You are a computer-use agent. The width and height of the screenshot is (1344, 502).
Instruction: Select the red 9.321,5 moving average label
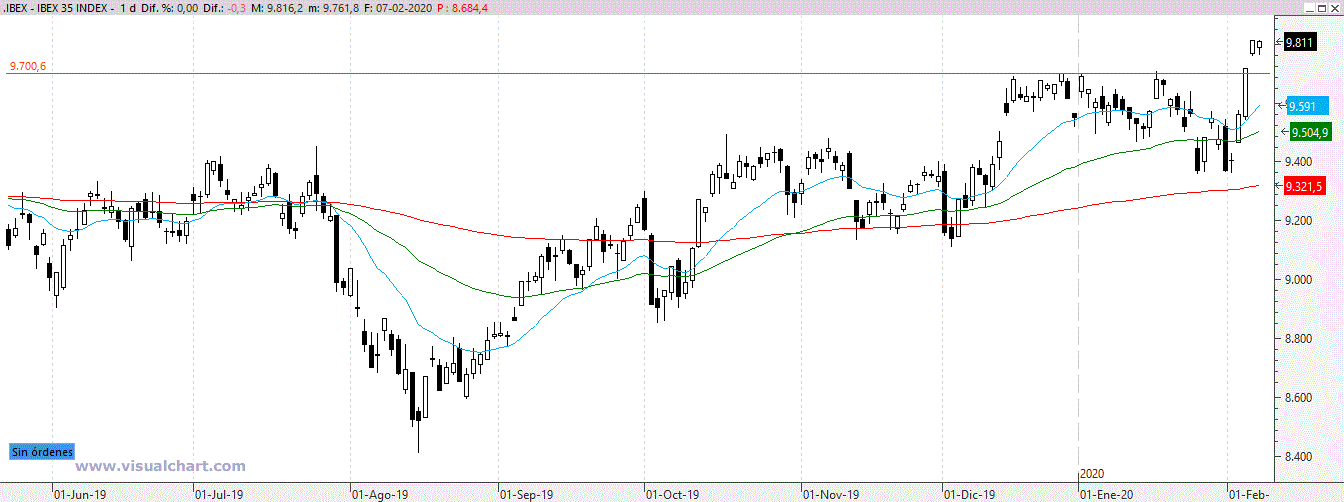1305,187
